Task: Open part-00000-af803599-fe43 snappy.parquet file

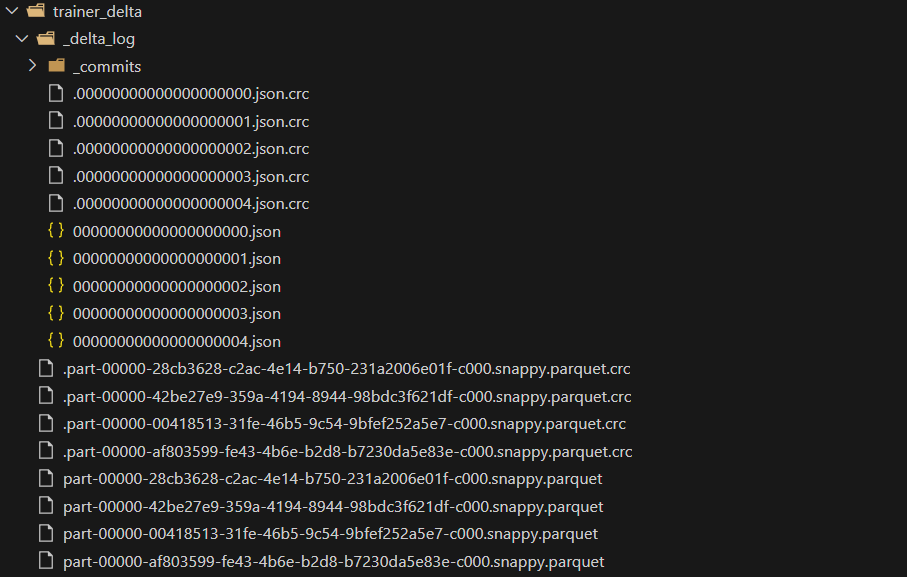Action: coord(334,561)
